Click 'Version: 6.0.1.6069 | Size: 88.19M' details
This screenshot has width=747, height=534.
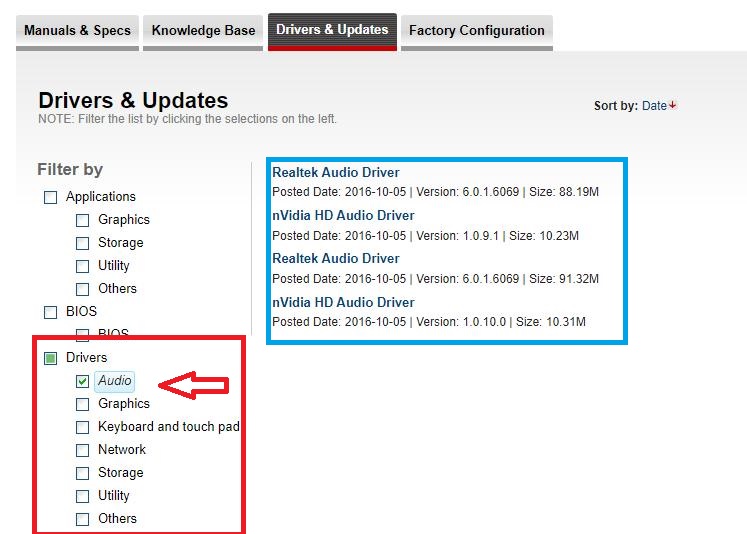507,192
